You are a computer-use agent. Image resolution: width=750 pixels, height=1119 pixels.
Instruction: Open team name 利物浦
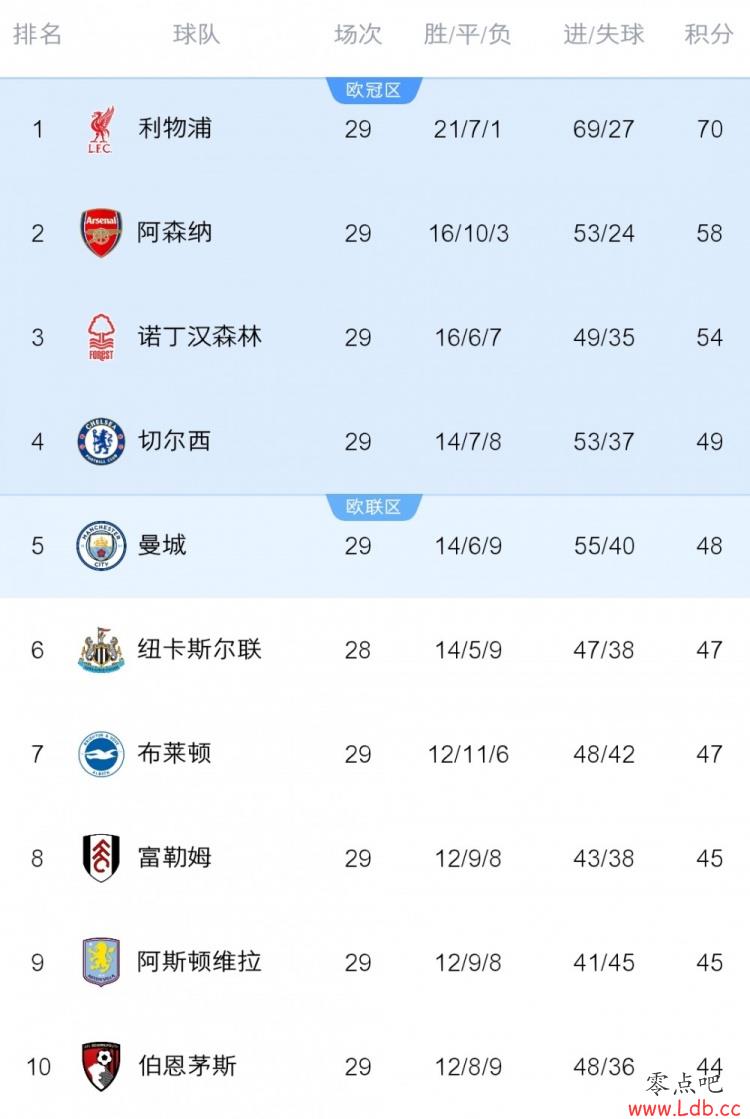click(175, 128)
